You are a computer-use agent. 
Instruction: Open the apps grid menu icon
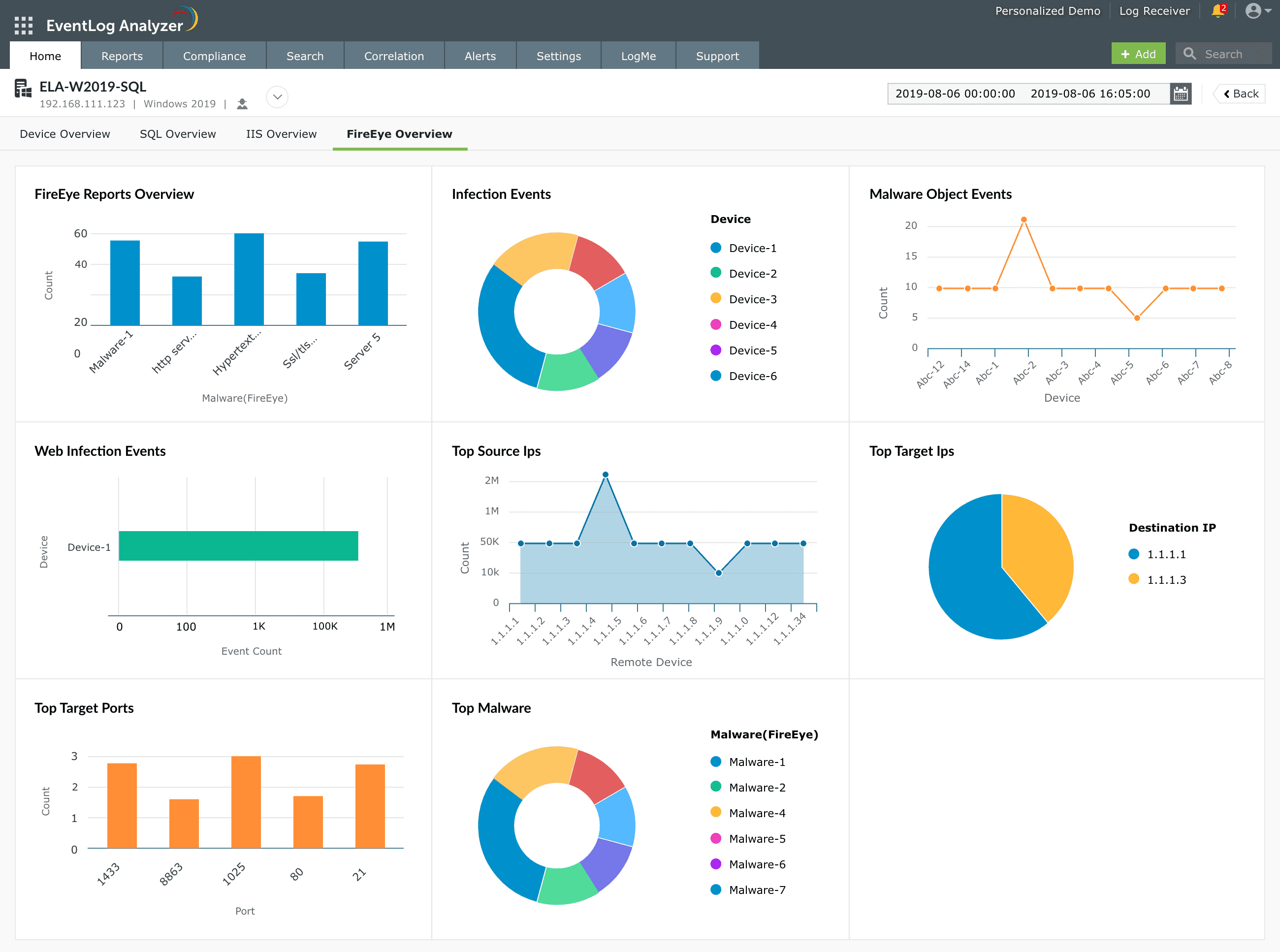click(24, 26)
